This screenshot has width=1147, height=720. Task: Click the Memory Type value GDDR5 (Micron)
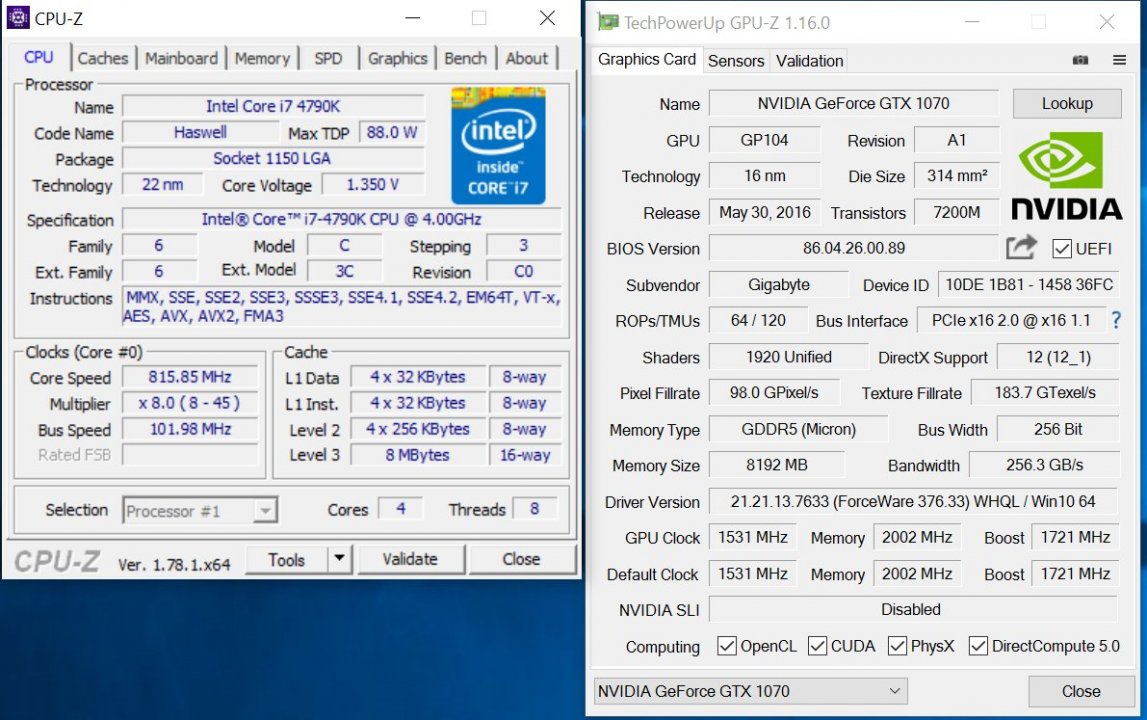798,429
